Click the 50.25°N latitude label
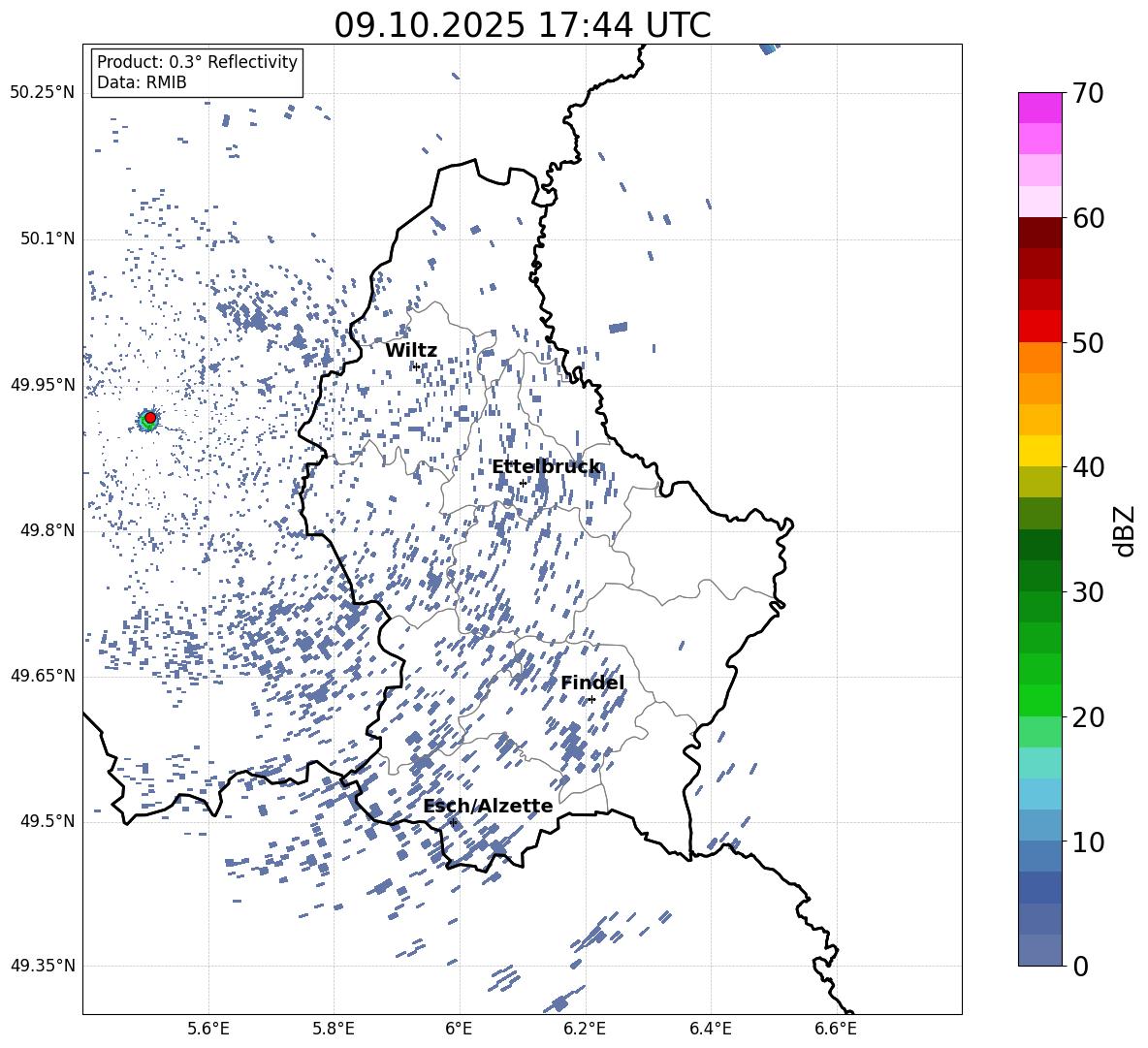Screen dimensions: 1148x1048 click(43, 93)
